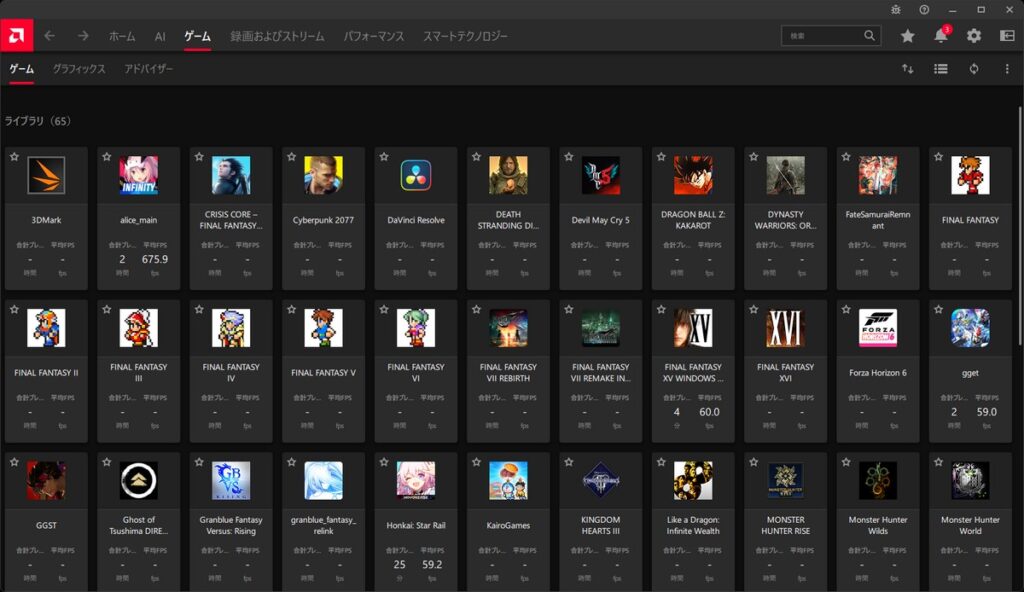Image resolution: width=1024 pixels, height=592 pixels.
Task: Open the DYNASTY WARRIORS thumbnail
Action: tap(786, 175)
